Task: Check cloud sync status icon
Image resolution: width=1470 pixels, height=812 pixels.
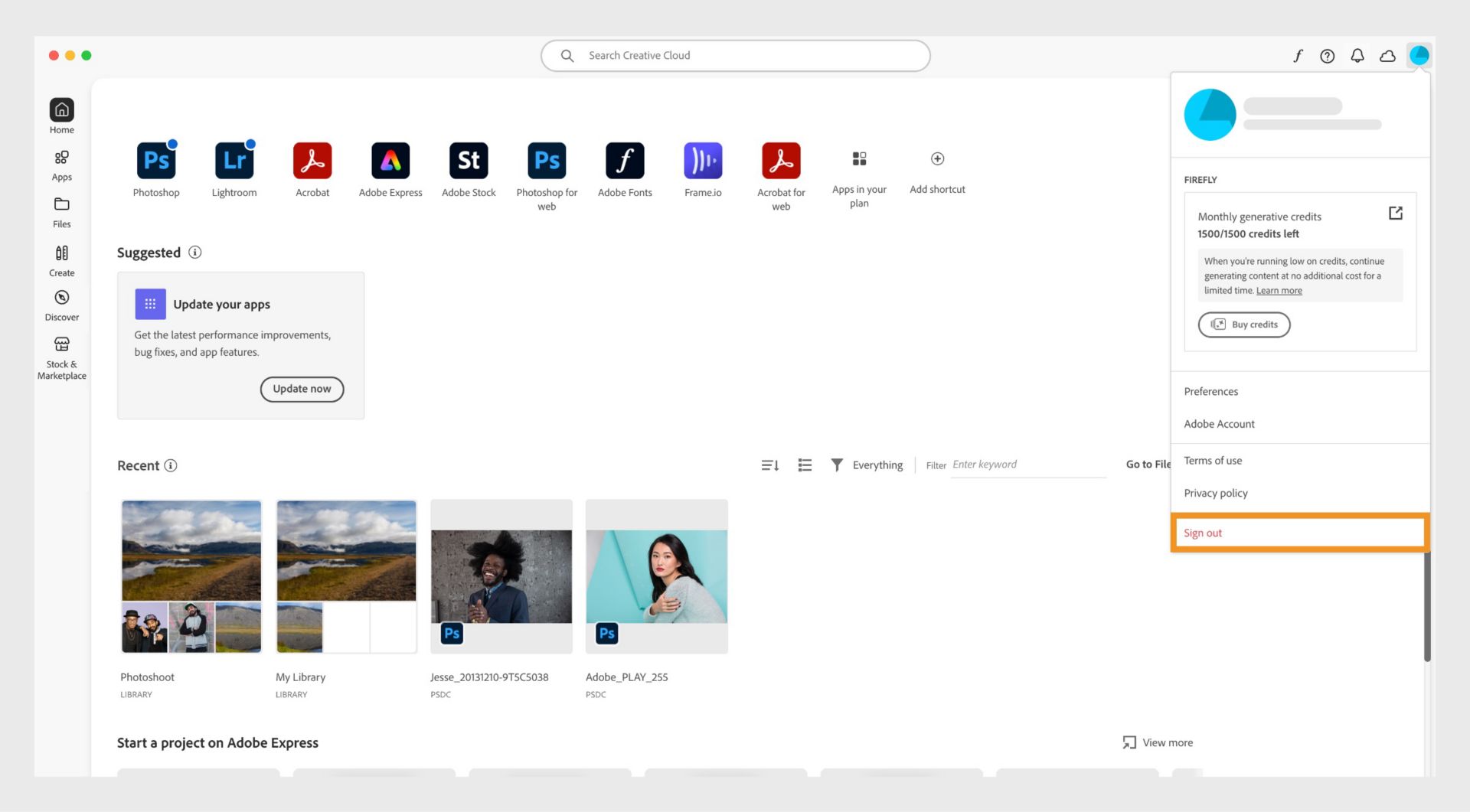Action: pyautogui.click(x=1387, y=55)
